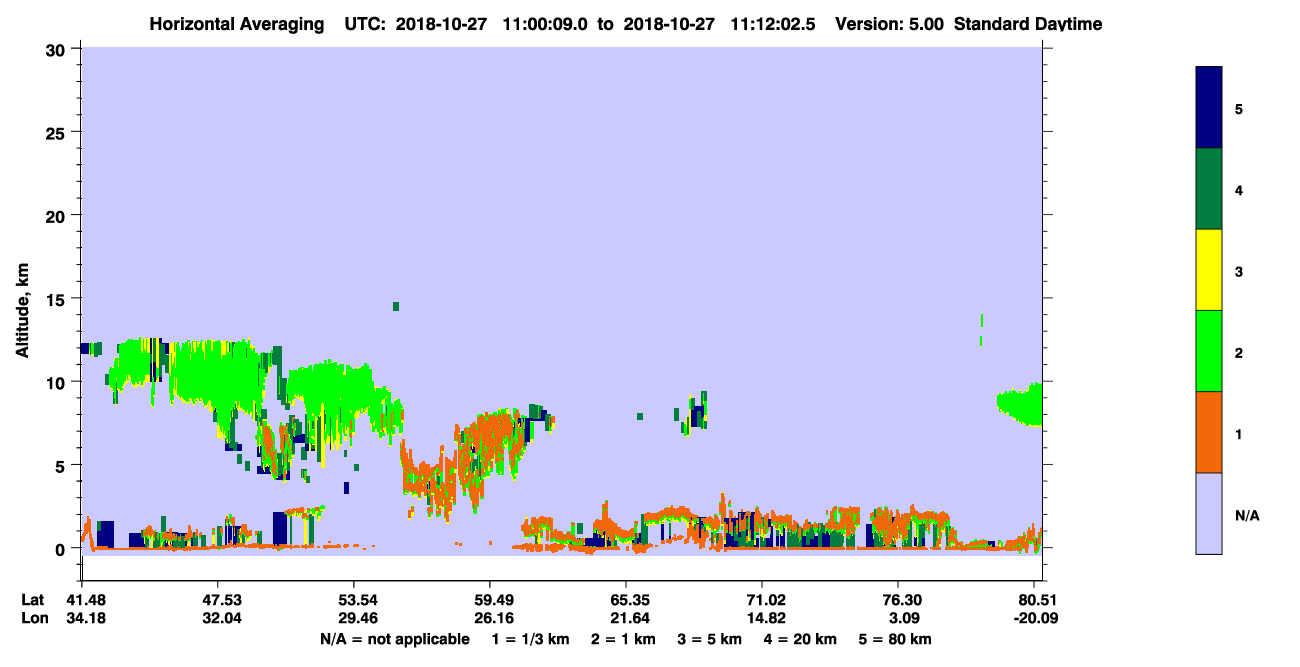Click legend text '5 = 80 km'
The width and height of the screenshot is (1300, 667).
point(895,639)
